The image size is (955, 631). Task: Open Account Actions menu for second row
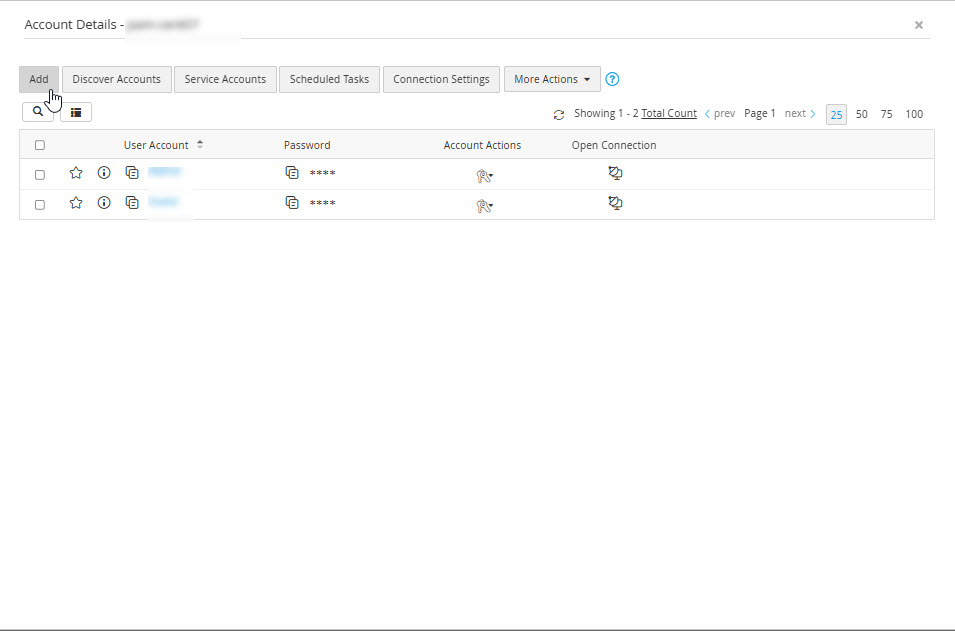point(484,205)
